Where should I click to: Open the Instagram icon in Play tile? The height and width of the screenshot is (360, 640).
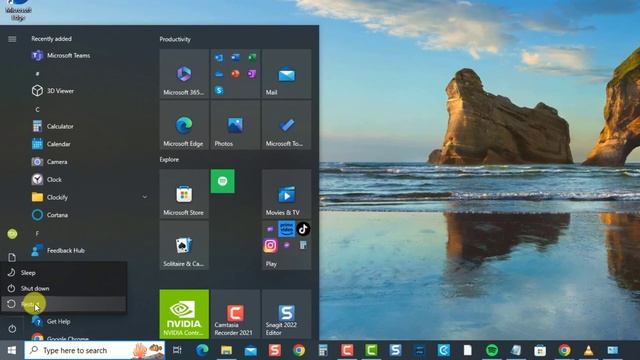[270, 245]
